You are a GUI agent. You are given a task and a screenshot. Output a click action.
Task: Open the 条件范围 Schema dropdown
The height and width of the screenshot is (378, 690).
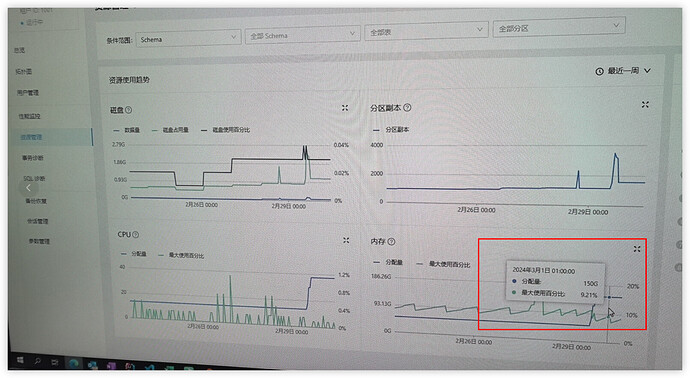[188, 39]
